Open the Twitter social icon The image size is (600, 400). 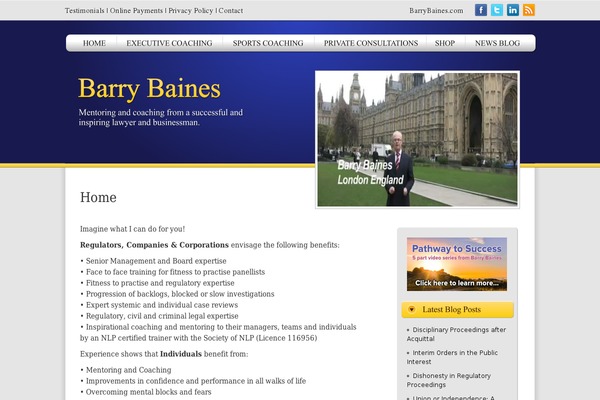click(497, 10)
